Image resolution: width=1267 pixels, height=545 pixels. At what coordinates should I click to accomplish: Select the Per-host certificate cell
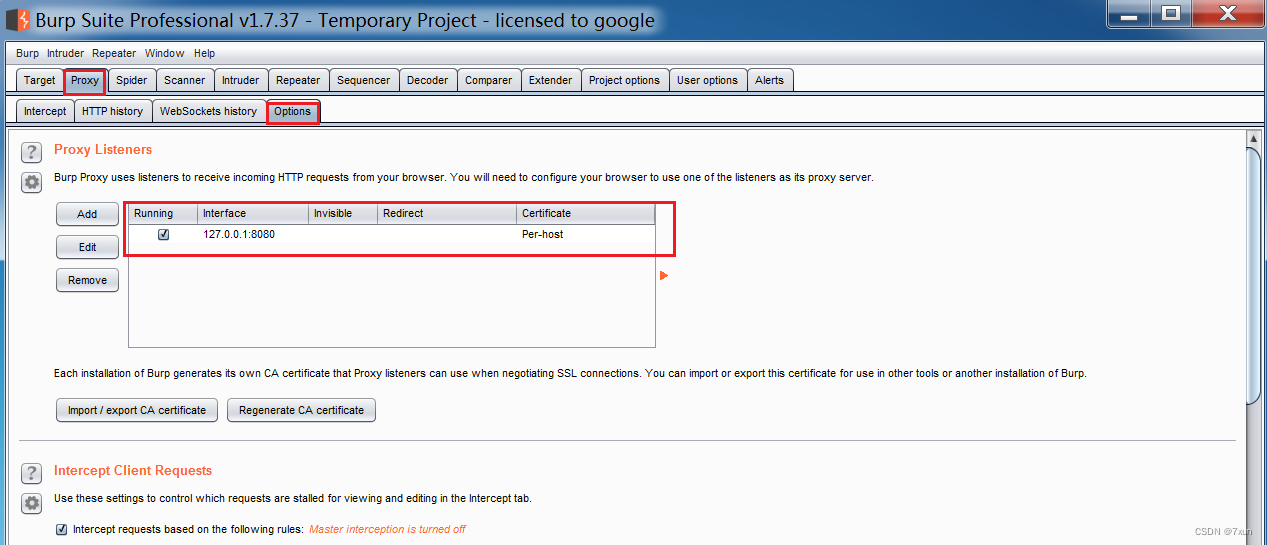586,234
